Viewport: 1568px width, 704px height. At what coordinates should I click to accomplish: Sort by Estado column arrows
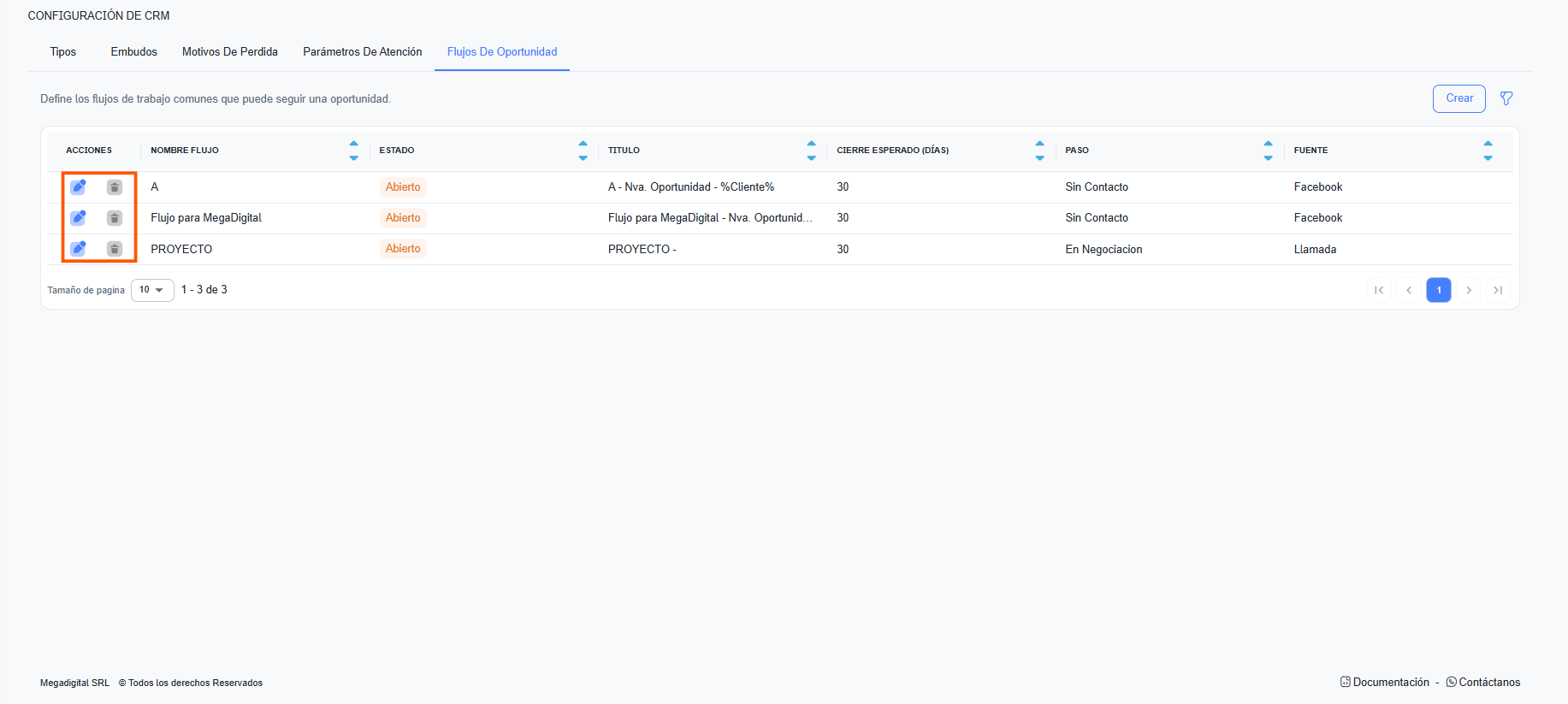point(583,151)
